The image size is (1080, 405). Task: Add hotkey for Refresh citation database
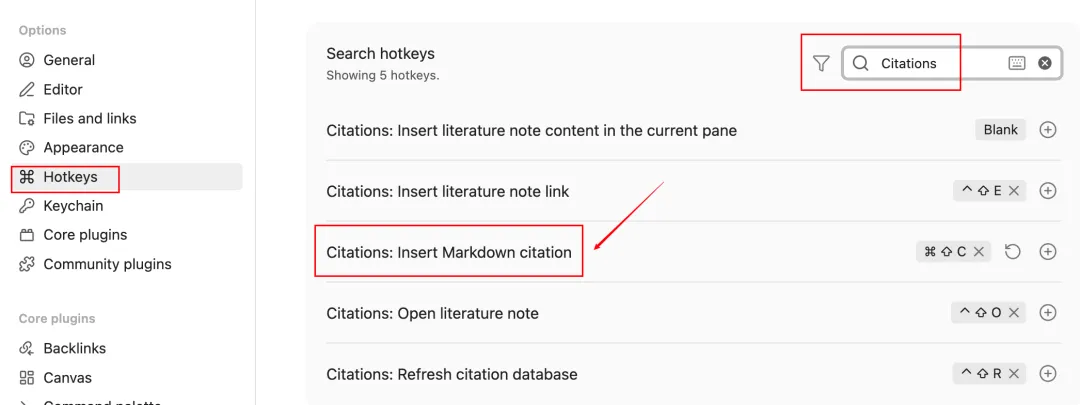click(1048, 374)
